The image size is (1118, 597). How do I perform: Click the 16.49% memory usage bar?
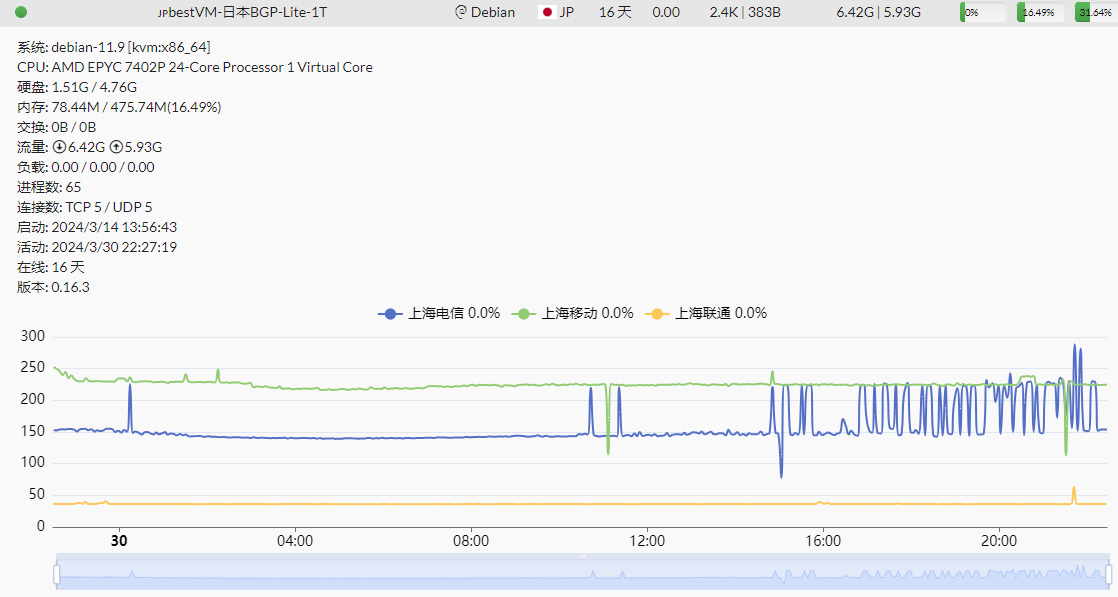[1039, 13]
